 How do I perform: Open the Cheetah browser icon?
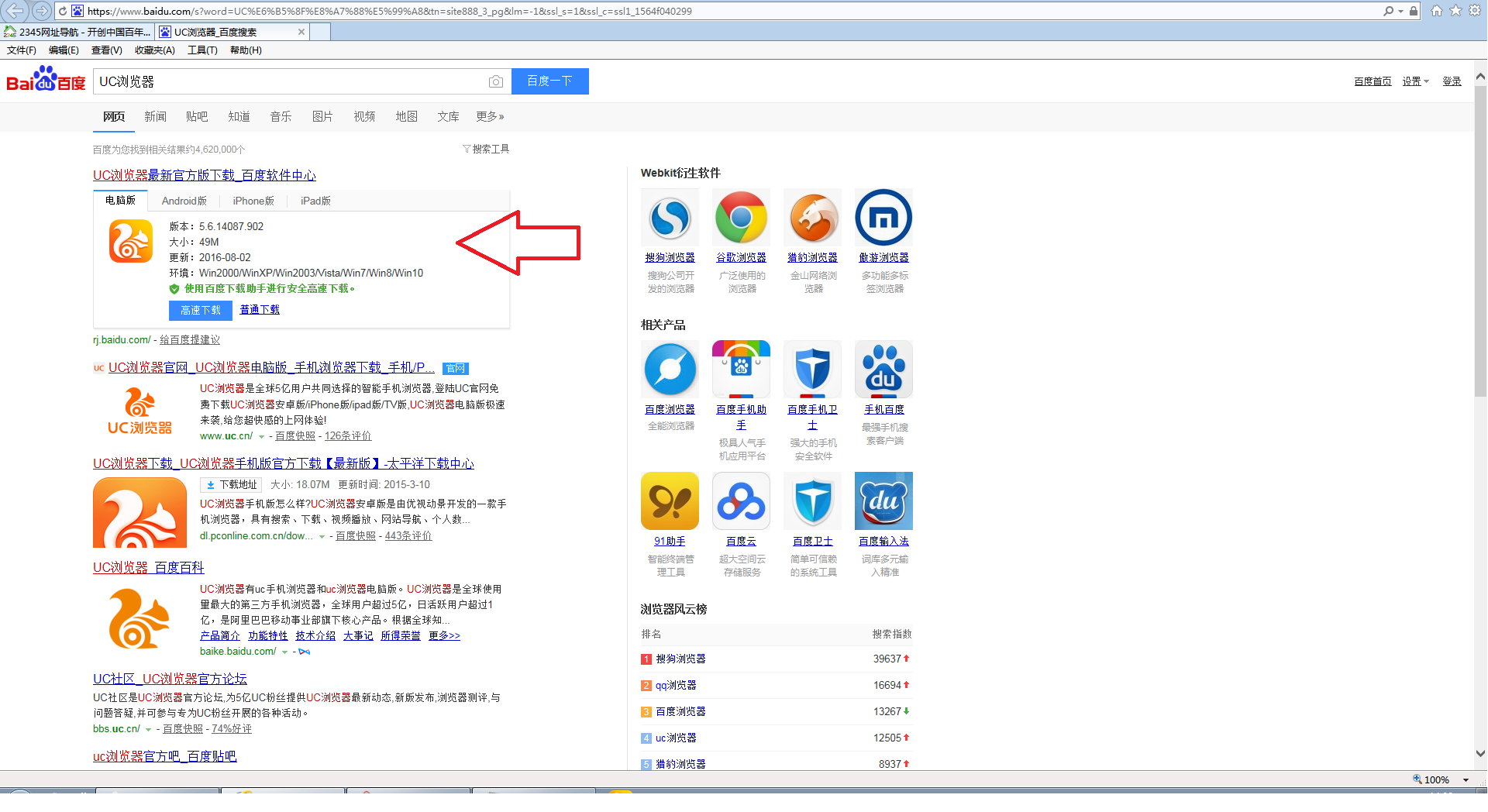pos(812,218)
